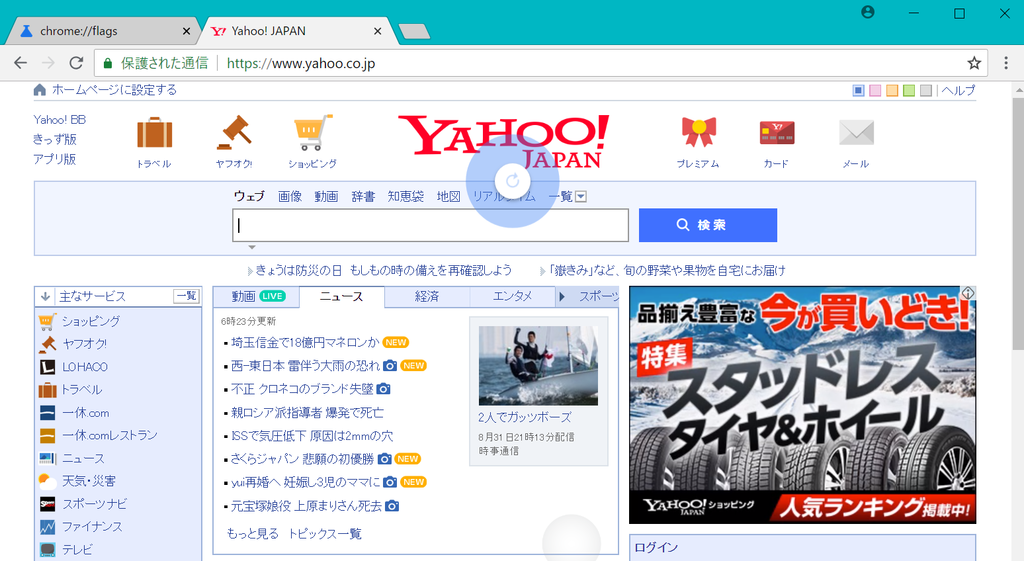Reload the page with the refresh button
The width and height of the screenshot is (1024, 561).
click(x=76, y=63)
